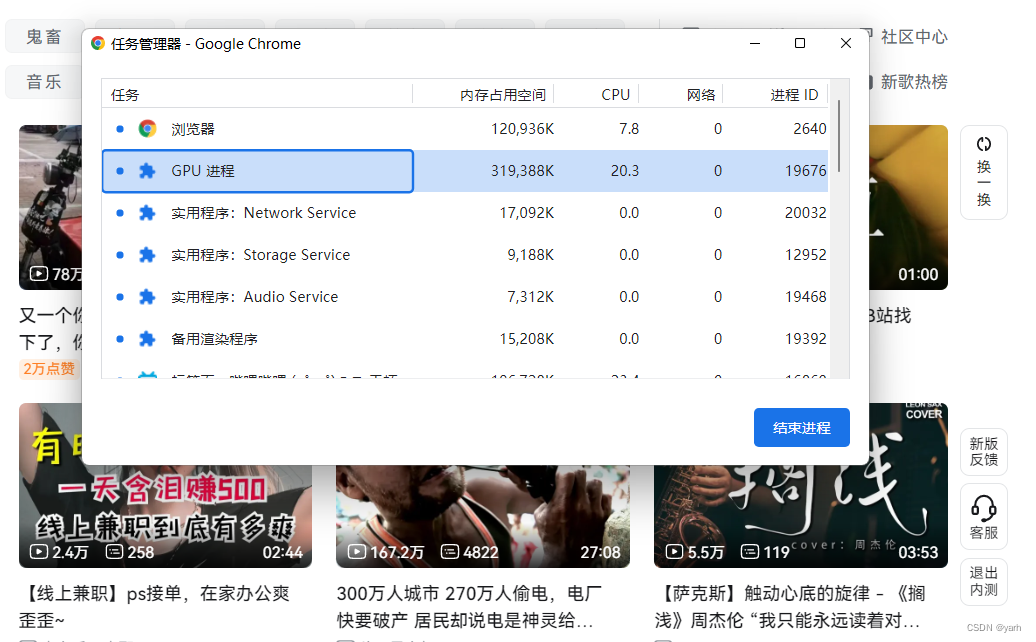This screenshot has width=1036, height=642.
Task: Click the process ID 12952
Action: coord(805,255)
